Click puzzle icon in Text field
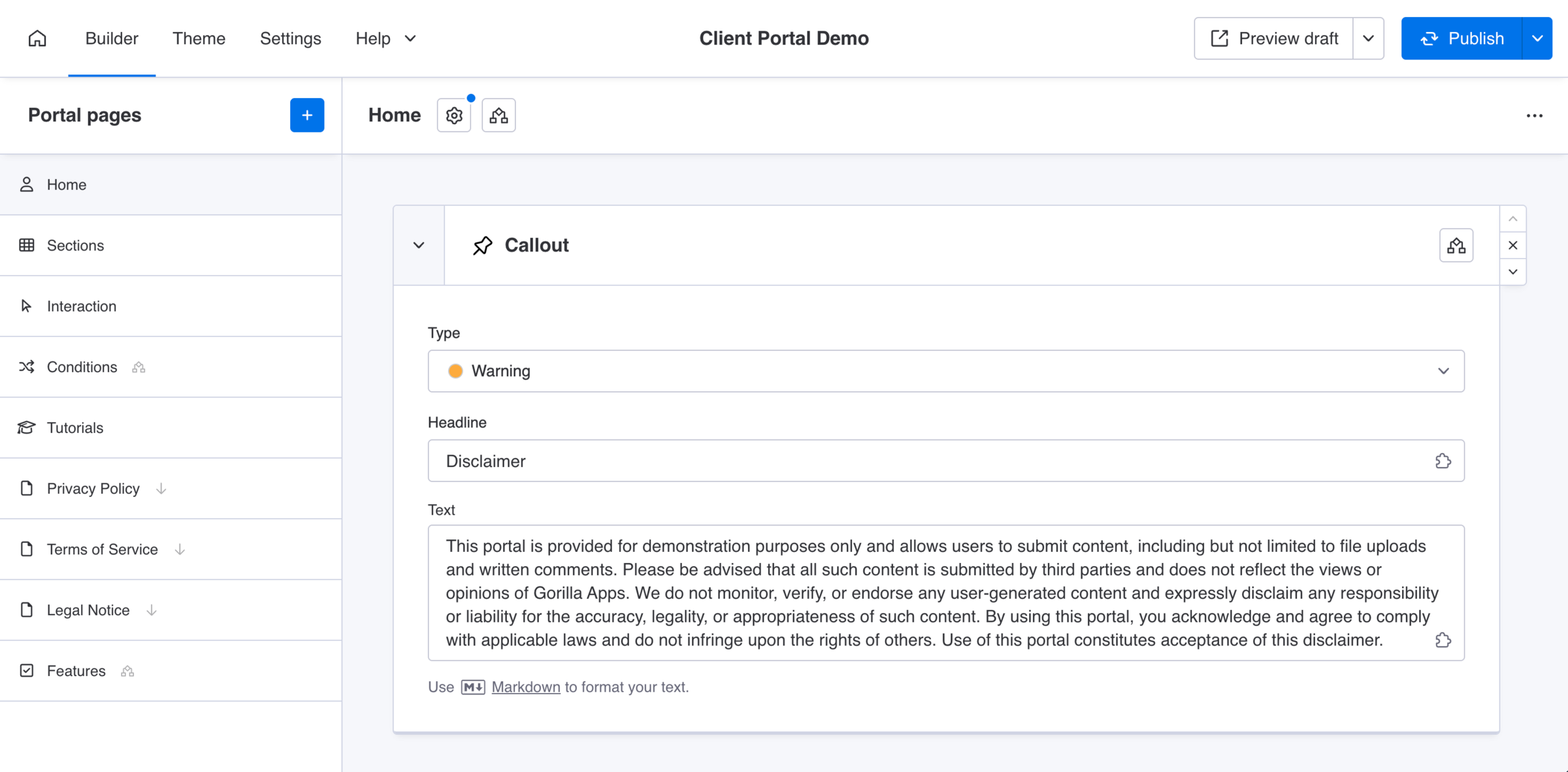Screen dimensions: 1568x772 [x=1443, y=640]
